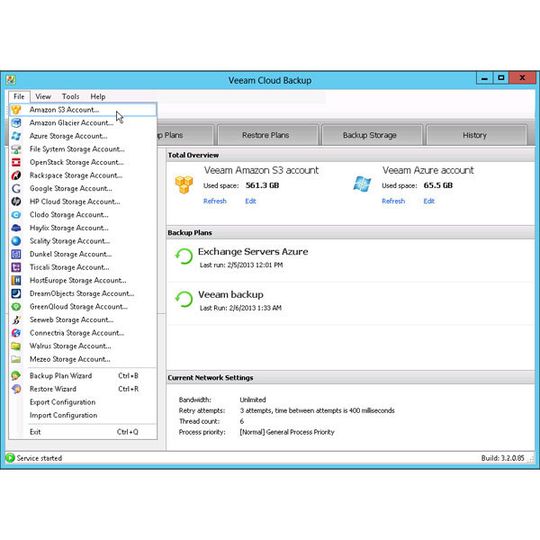Click the Process priority General Process Priority value
This screenshot has height=540, width=540.
(x=287, y=432)
